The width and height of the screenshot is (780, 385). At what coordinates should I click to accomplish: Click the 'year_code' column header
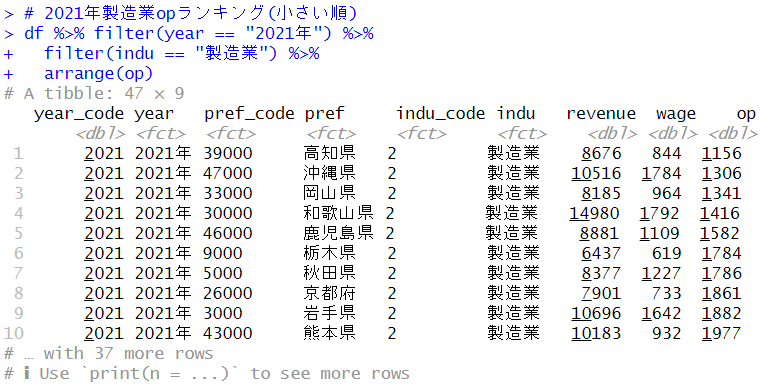79,114
